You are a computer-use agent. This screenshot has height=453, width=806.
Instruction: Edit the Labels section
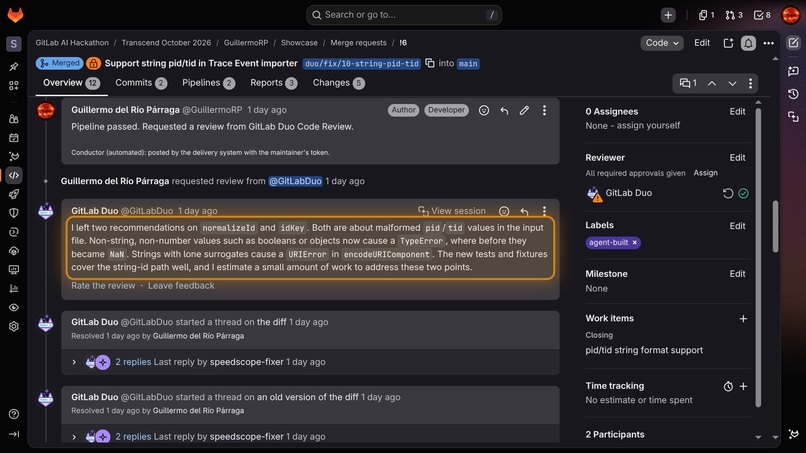(737, 226)
